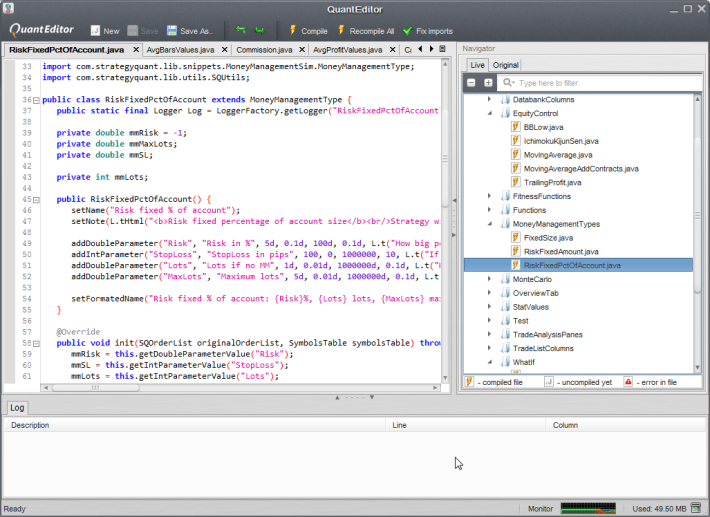Open RiskFixedAmount.java in navigator

pos(561,251)
